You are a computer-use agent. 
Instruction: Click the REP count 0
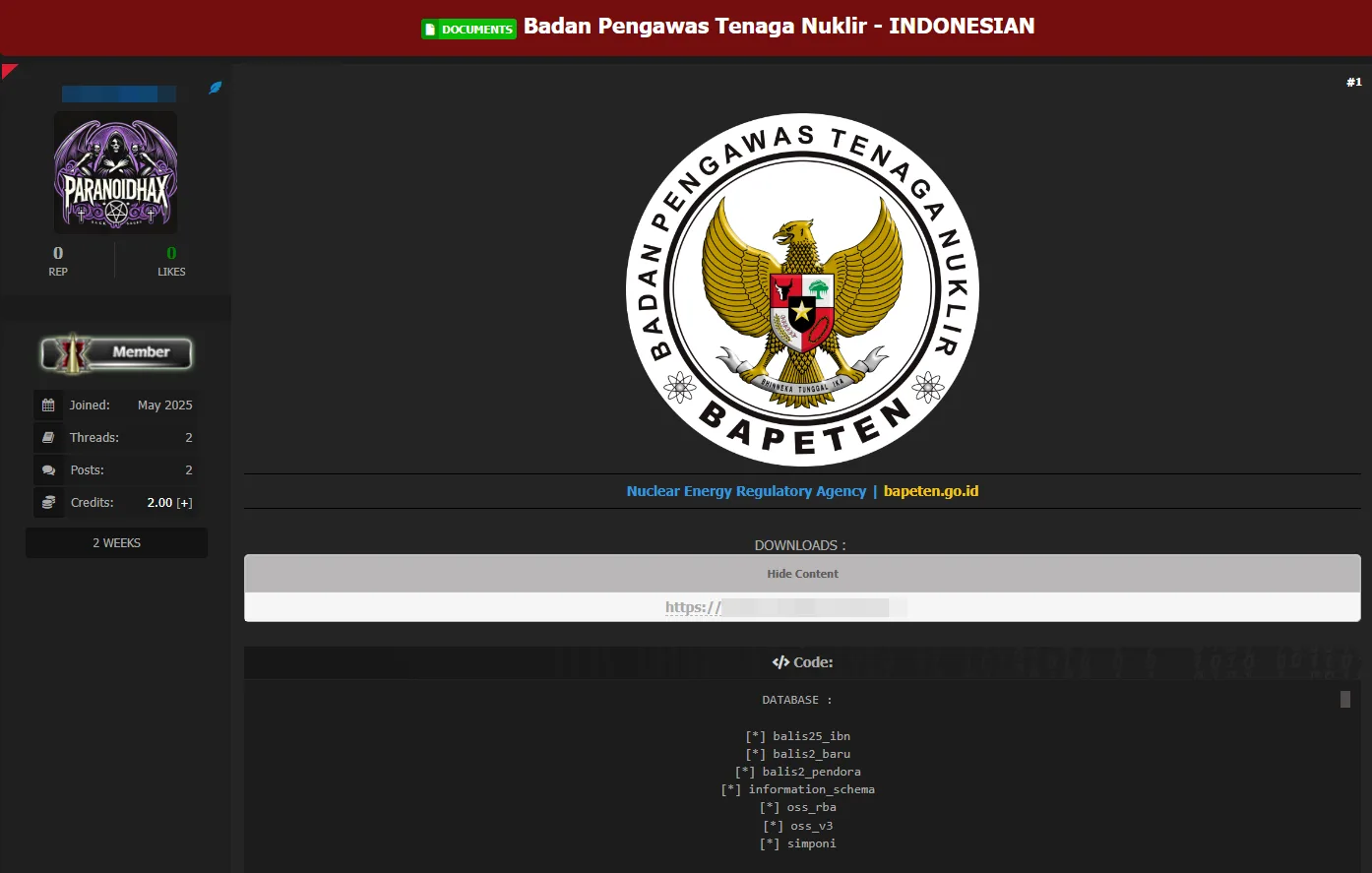[x=58, y=253]
